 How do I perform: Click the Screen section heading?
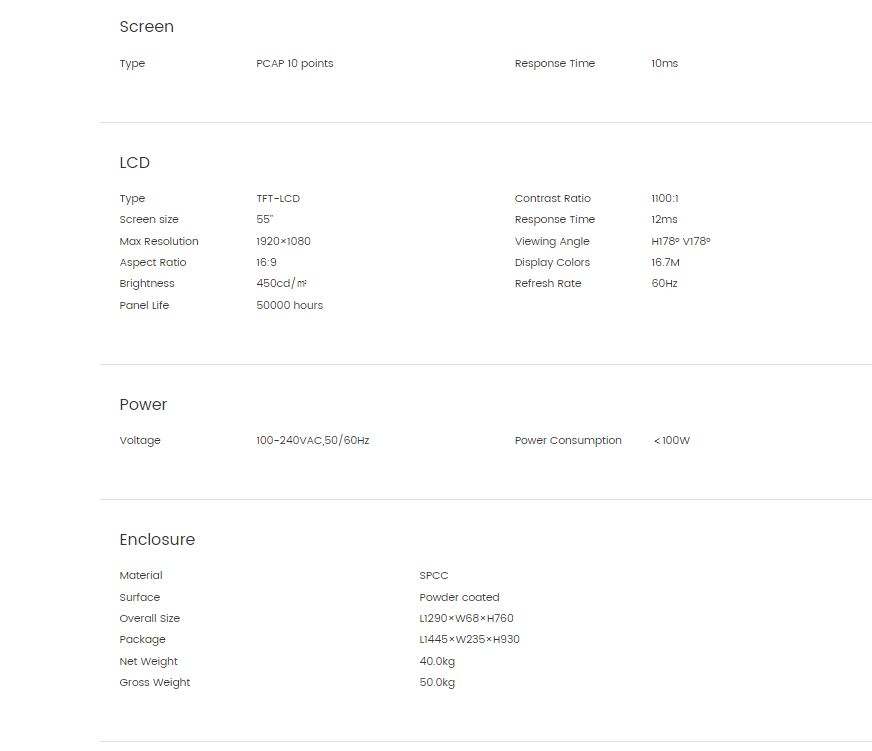pos(146,27)
